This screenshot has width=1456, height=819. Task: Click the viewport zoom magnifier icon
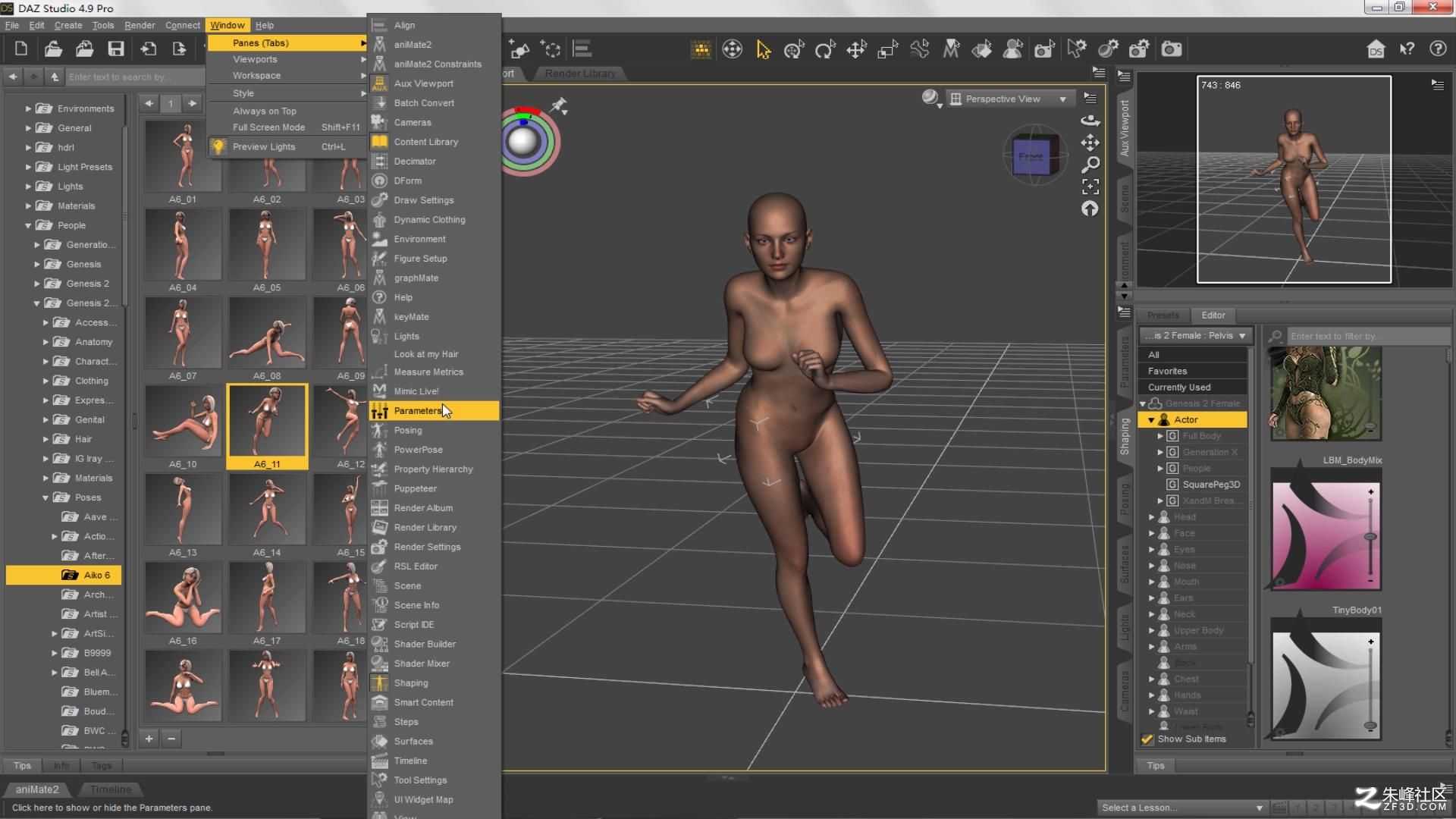click(x=1090, y=165)
